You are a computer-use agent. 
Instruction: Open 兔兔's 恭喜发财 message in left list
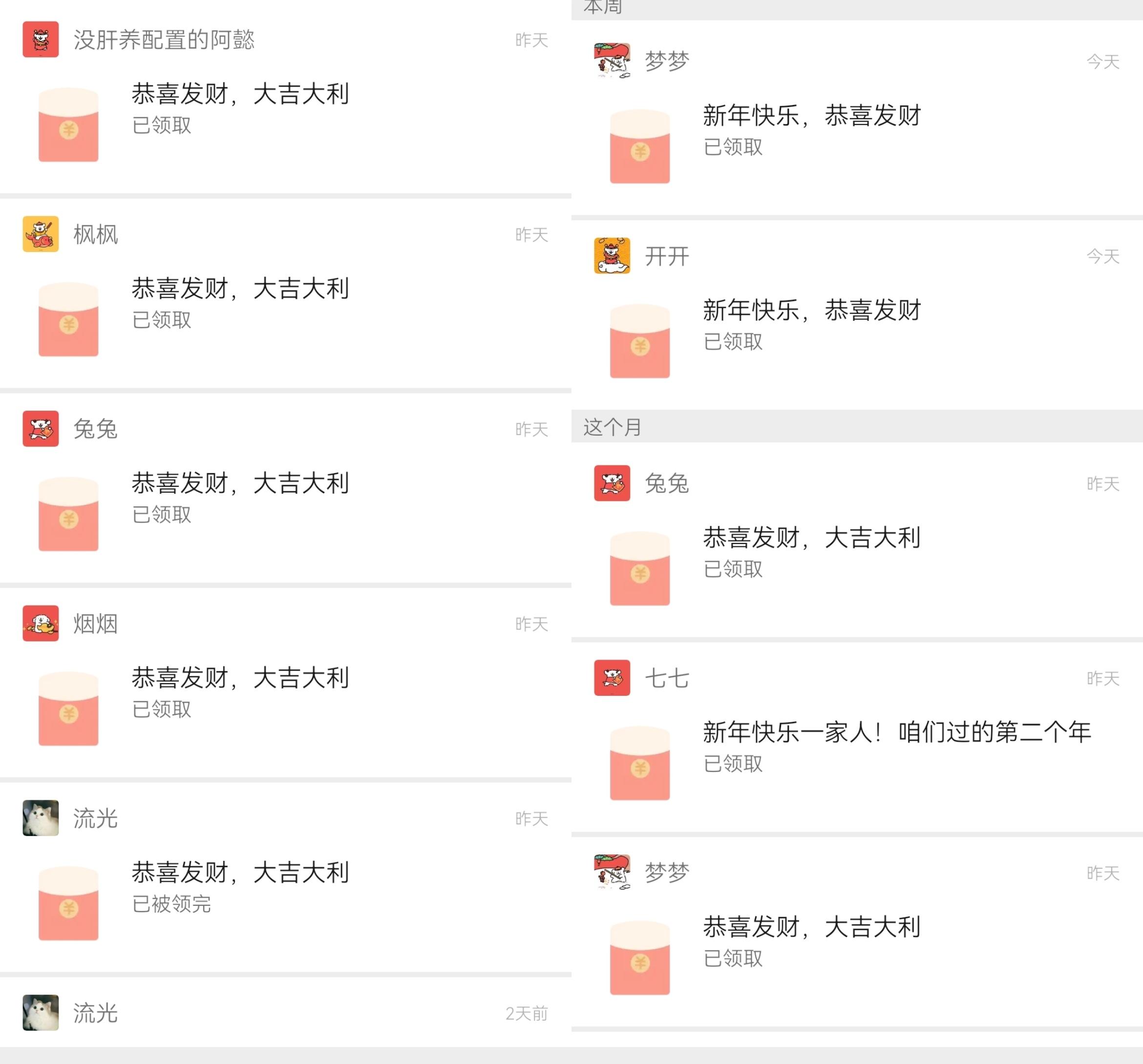click(x=240, y=483)
